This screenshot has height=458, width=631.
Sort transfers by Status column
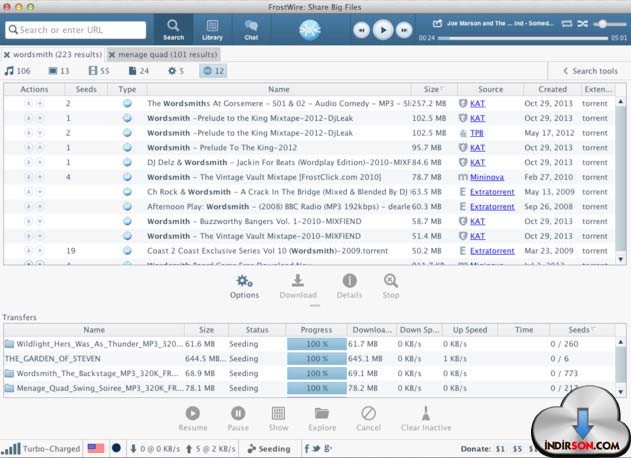pos(257,330)
